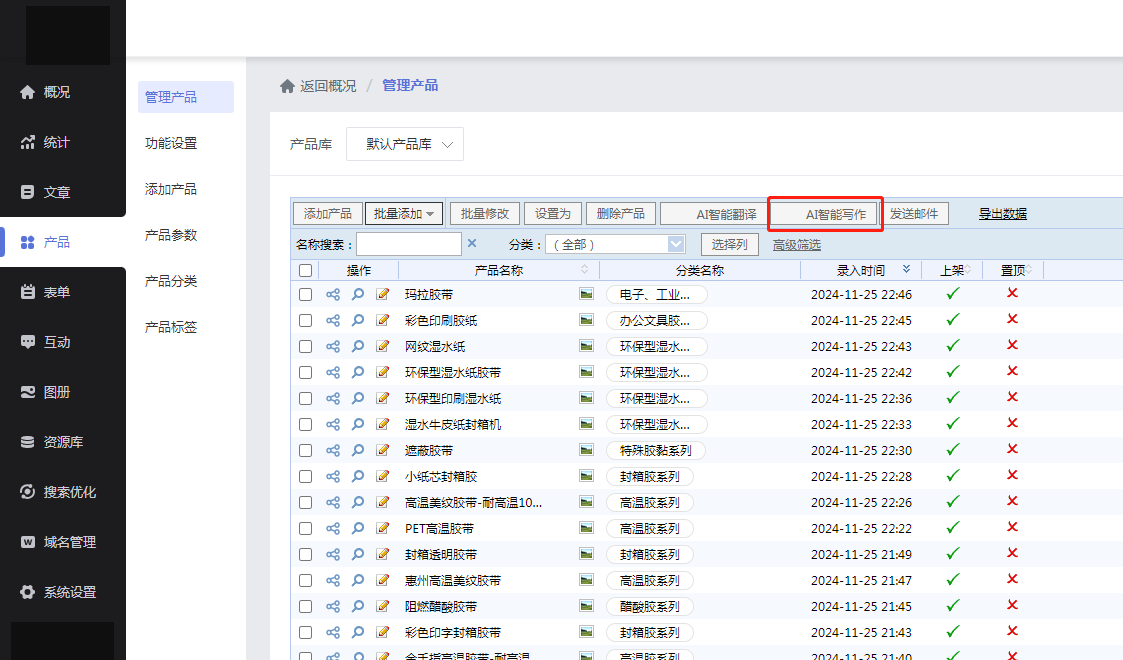Select 产品分类 in the submenu
Viewport: 1123px width, 660px height.
(171, 281)
